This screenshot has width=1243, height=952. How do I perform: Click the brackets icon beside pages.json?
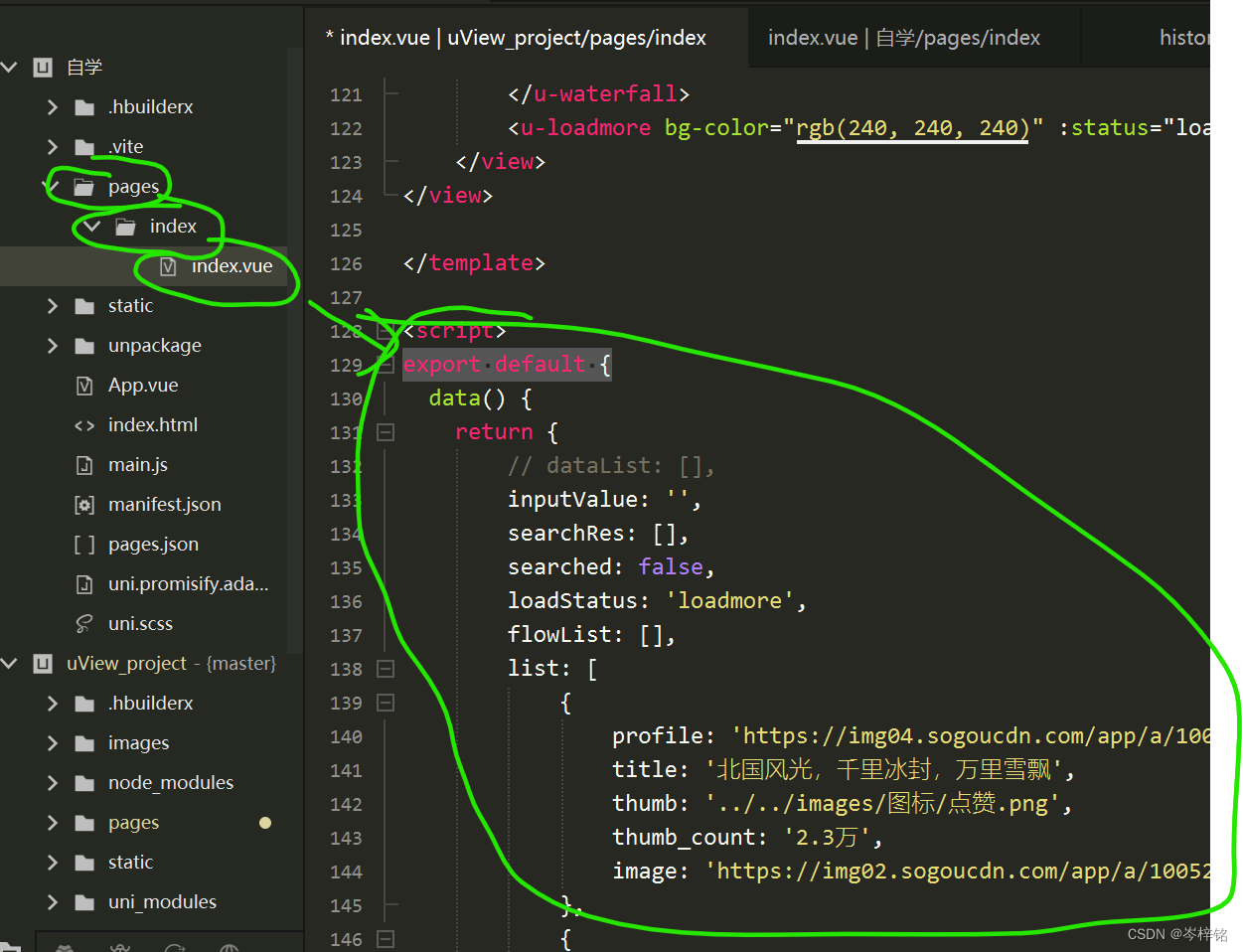click(x=83, y=544)
